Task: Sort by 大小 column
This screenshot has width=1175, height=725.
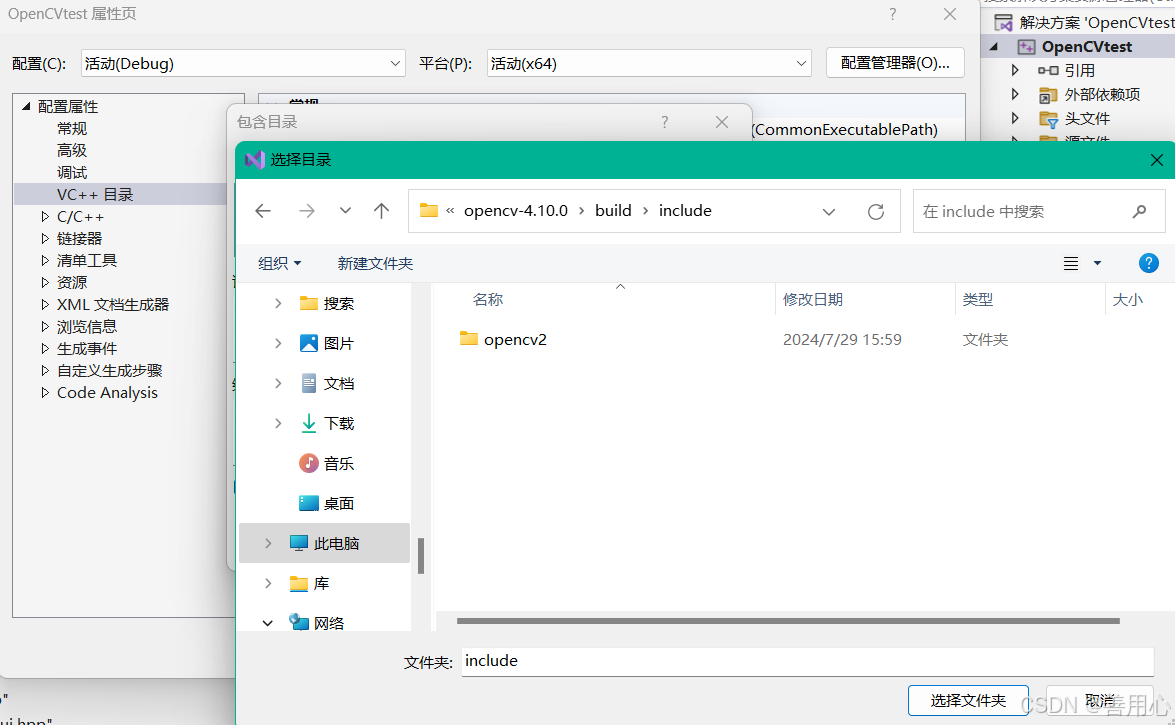Action: pyautogui.click(x=1128, y=300)
